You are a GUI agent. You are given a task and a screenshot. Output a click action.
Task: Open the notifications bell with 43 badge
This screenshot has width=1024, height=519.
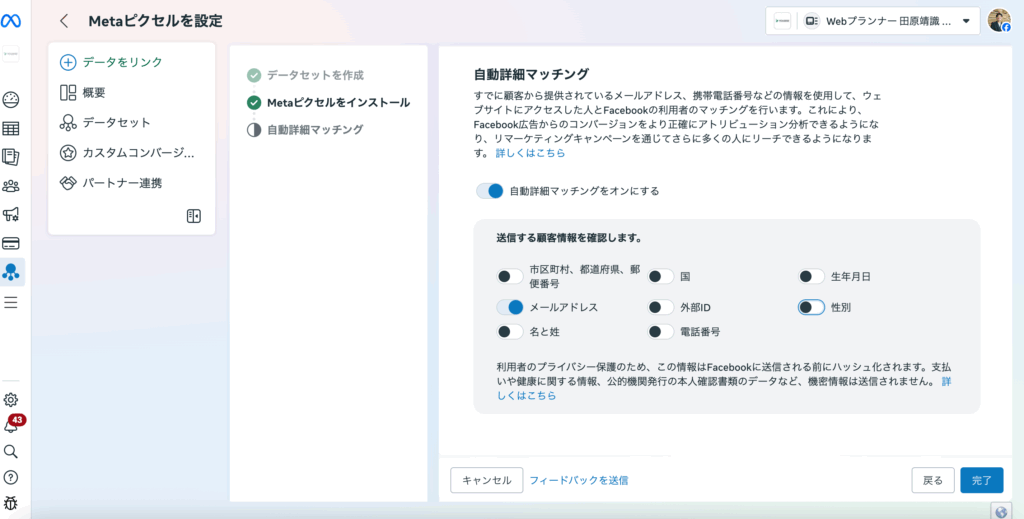click(11, 426)
